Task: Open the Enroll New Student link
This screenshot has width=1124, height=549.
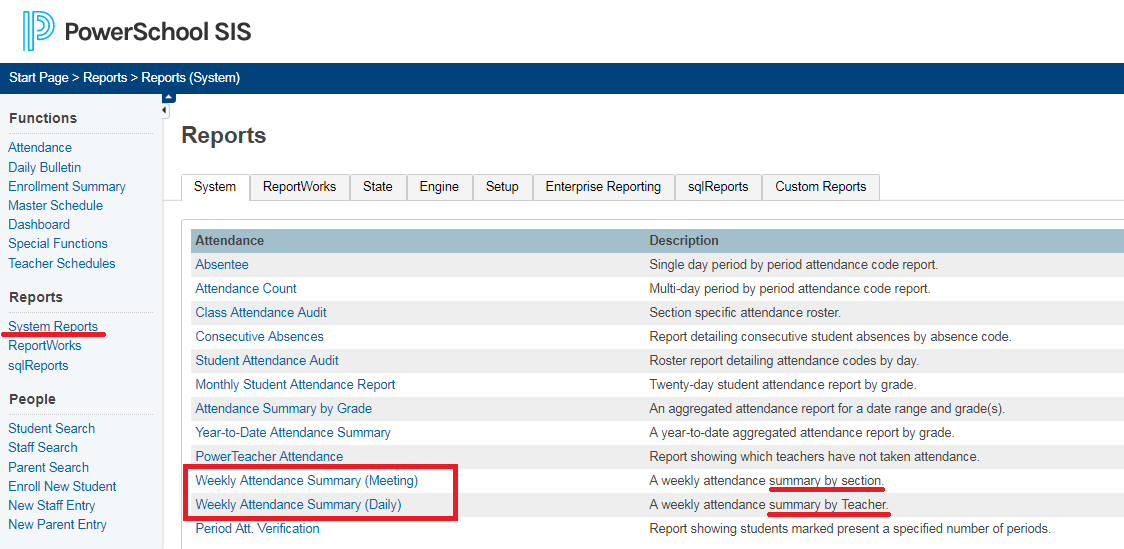Action: [62, 486]
